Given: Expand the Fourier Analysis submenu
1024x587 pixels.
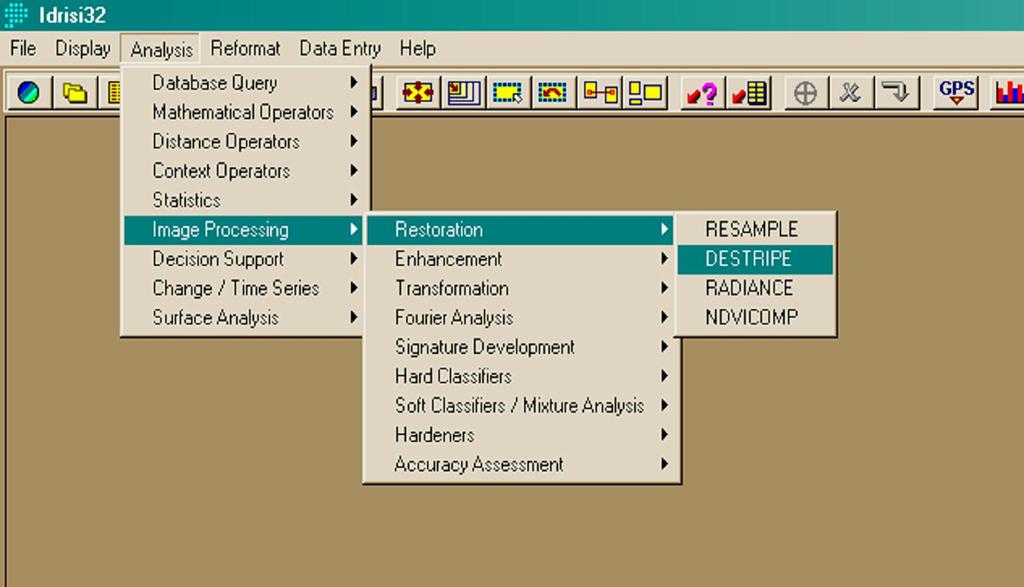Looking at the screenshot, I should point(520,318).
